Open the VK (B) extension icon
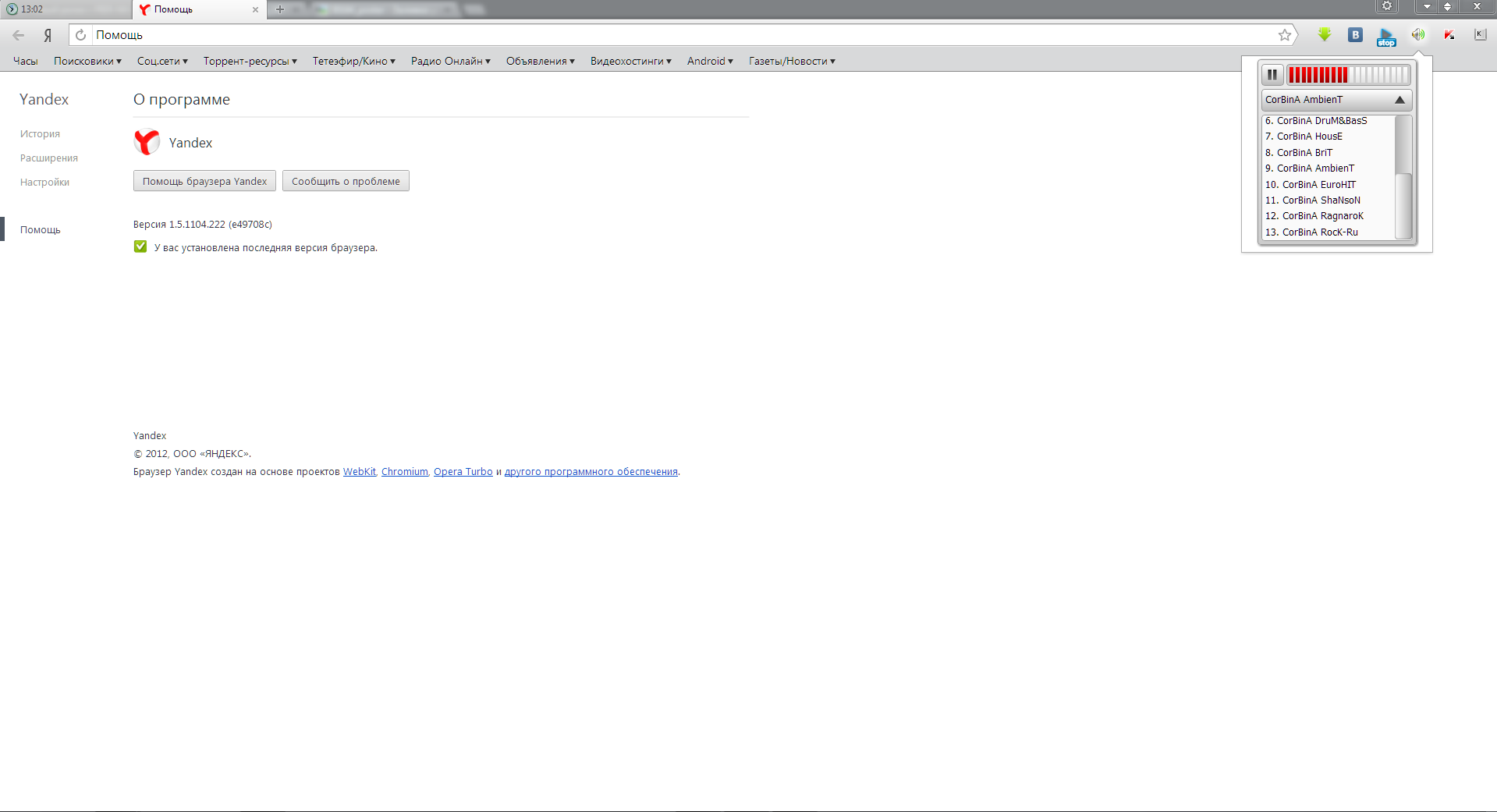1497x812 pixels. click(1356, 35)
